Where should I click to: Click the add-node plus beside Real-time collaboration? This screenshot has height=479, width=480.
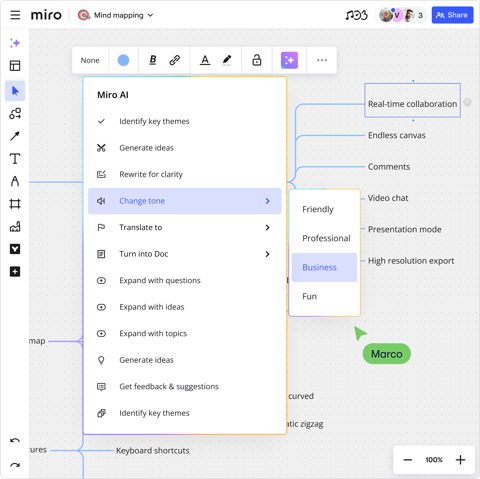point(467,102)
